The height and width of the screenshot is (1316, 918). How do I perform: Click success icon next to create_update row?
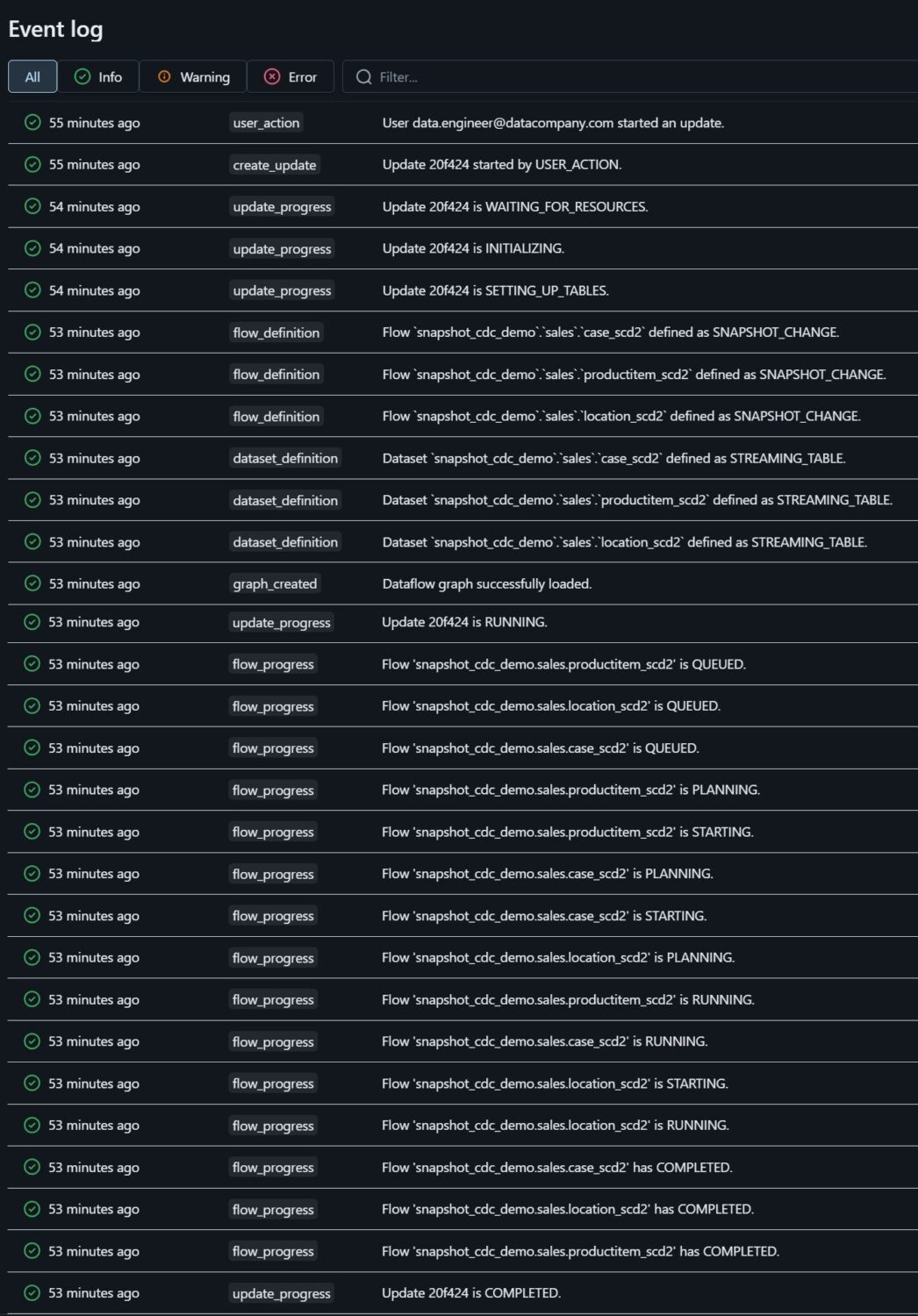coord(32,165)
